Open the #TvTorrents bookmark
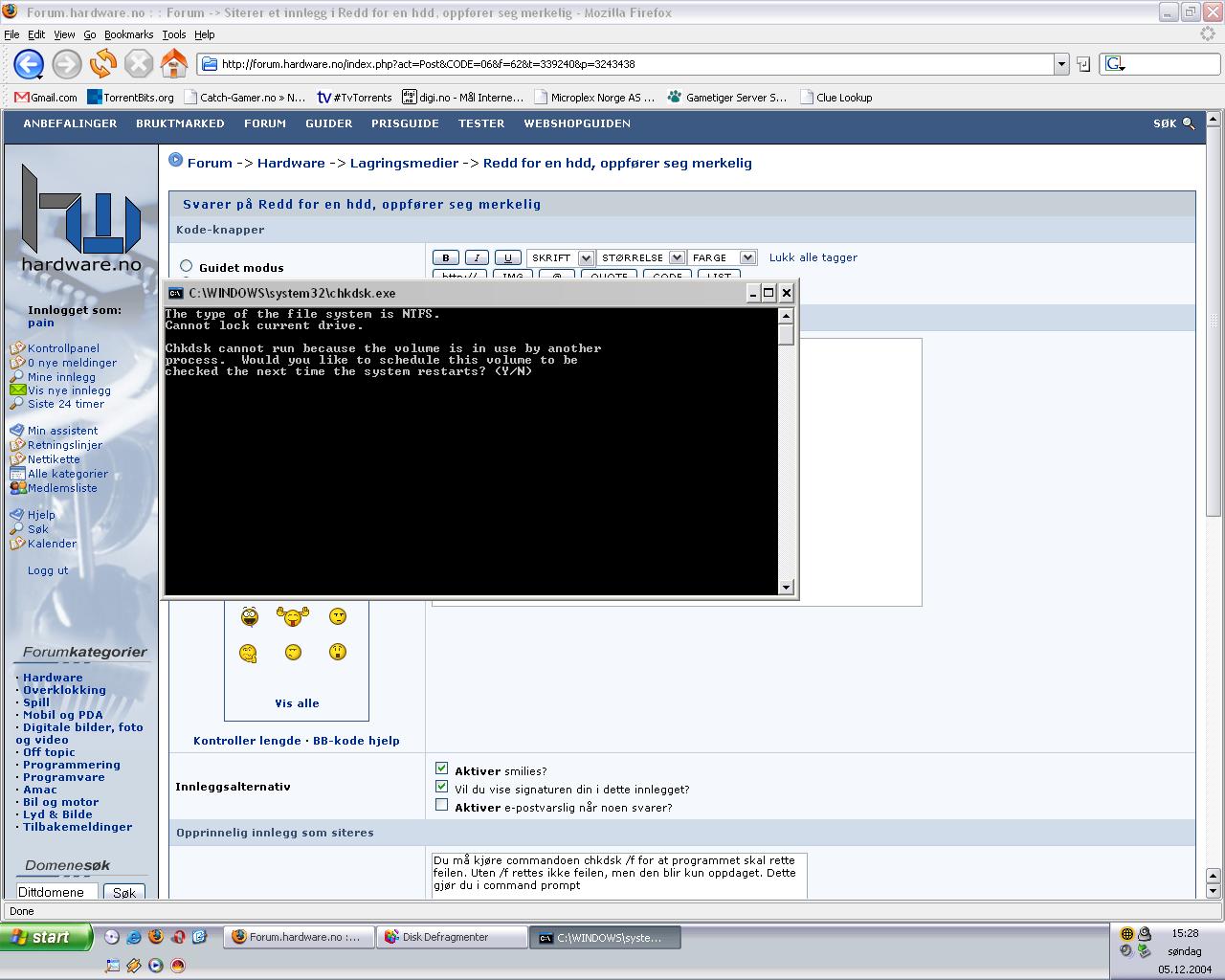The height and width of the screenshot is (980, 1225). click(354, 97)
